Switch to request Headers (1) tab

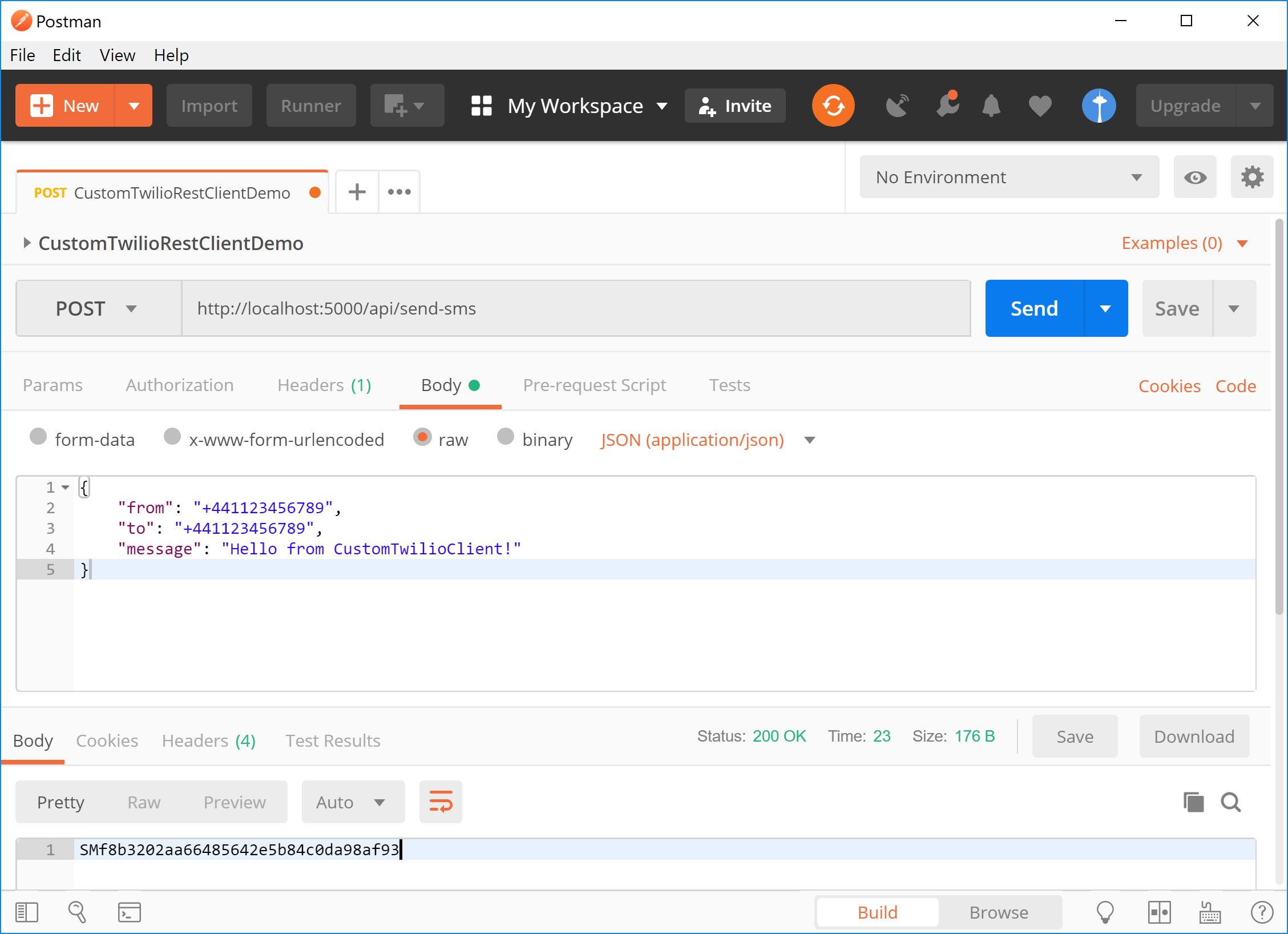[x=324, y=385]
